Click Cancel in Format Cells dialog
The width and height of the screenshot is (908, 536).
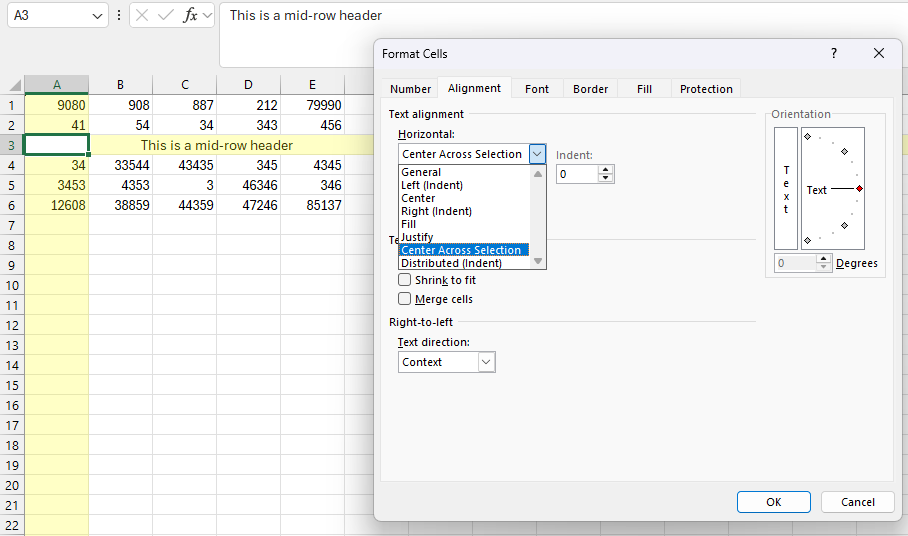858,502
